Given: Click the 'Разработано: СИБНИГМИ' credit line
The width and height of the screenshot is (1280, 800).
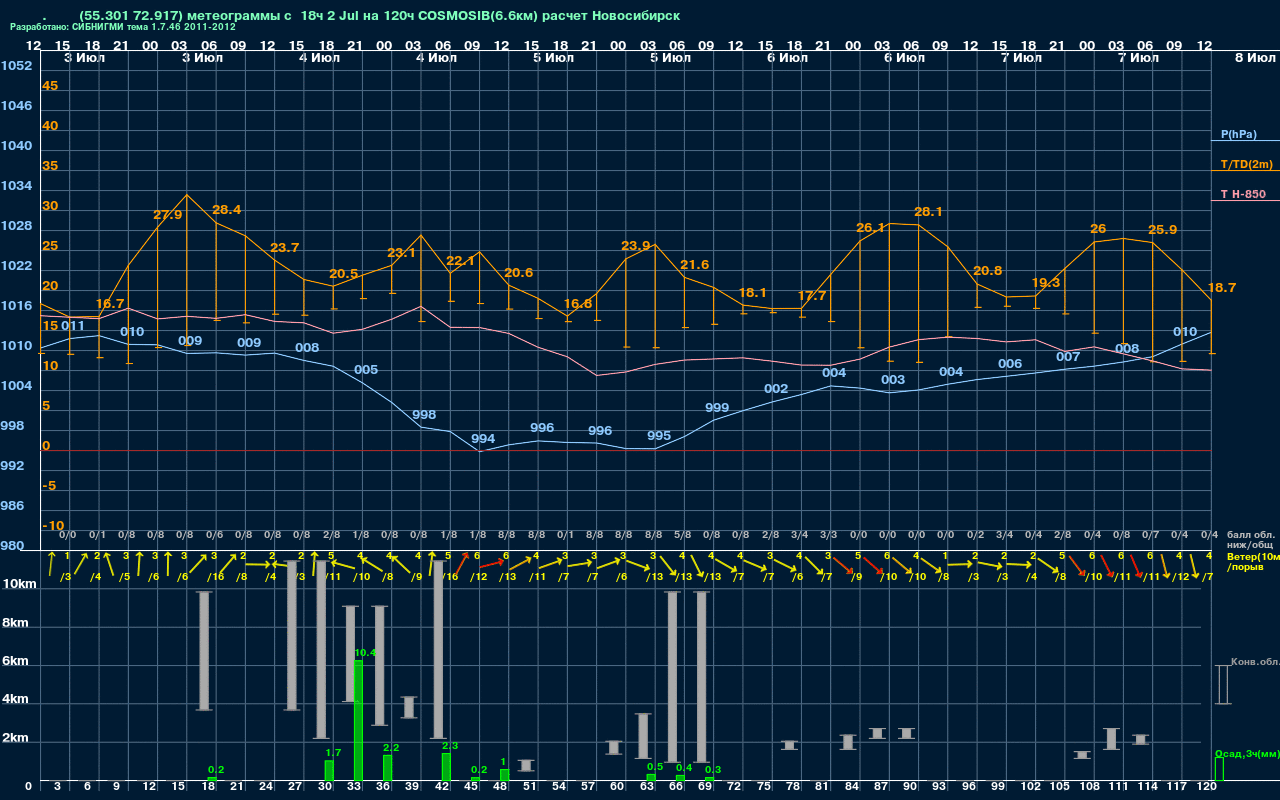Looking at the screenshot, I should 123,27.
